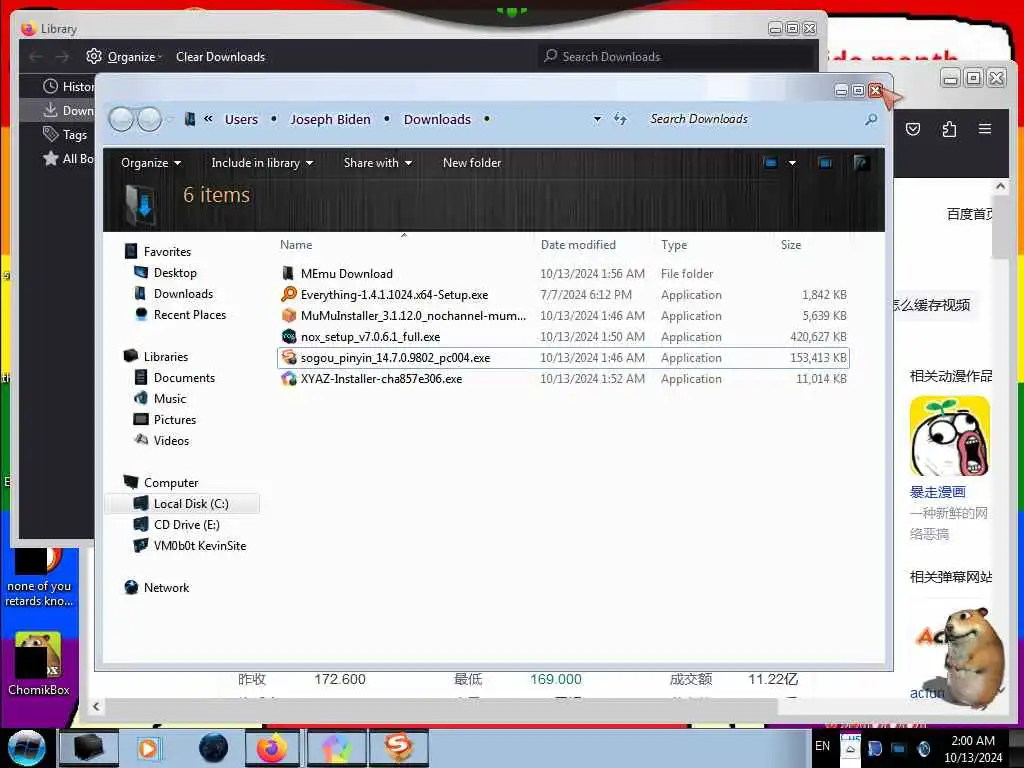Sort by the Date modified column header
Viewport: 1024px width, 768px height.
point(578,245)
